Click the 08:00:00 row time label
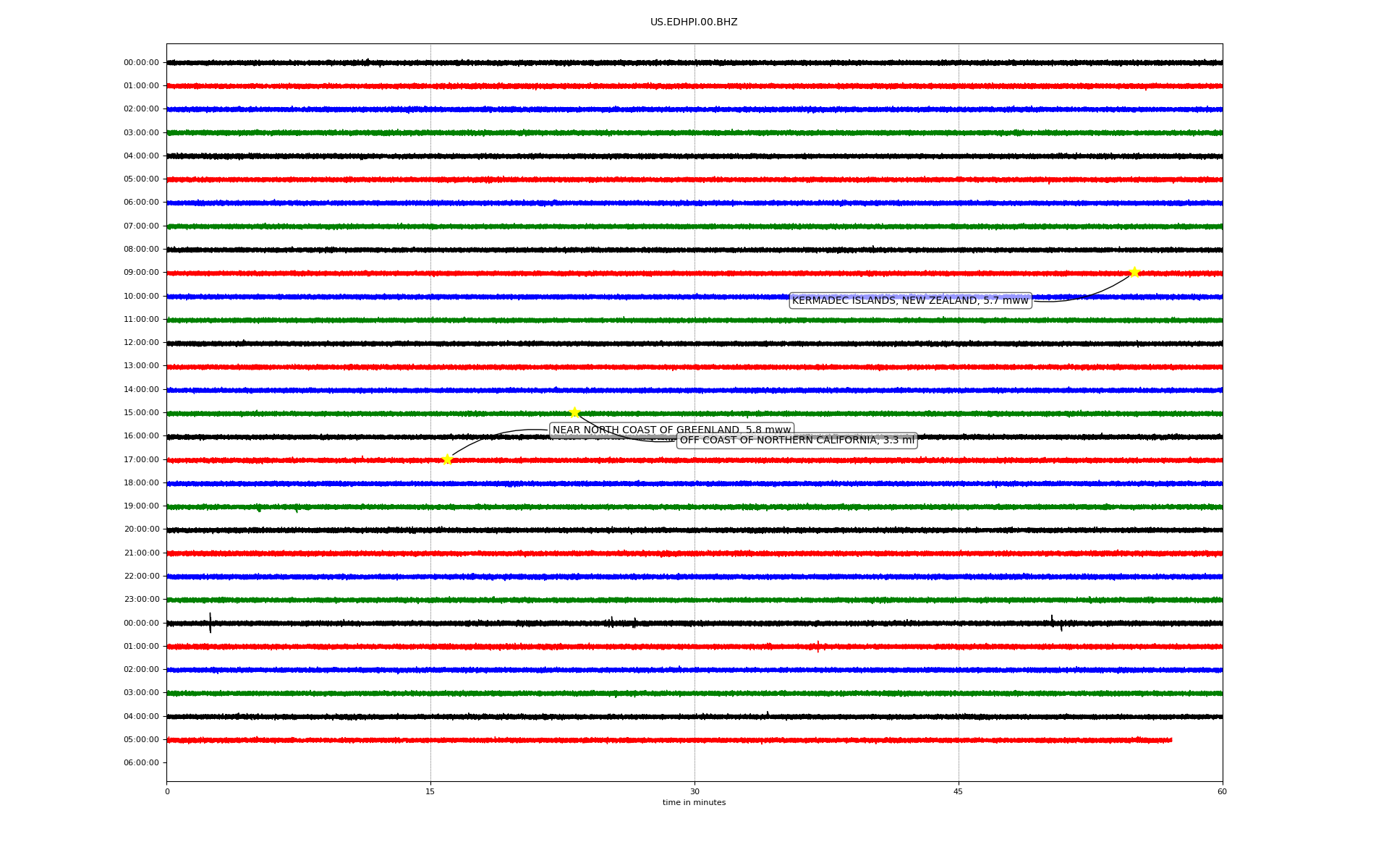 pos(141,250)
